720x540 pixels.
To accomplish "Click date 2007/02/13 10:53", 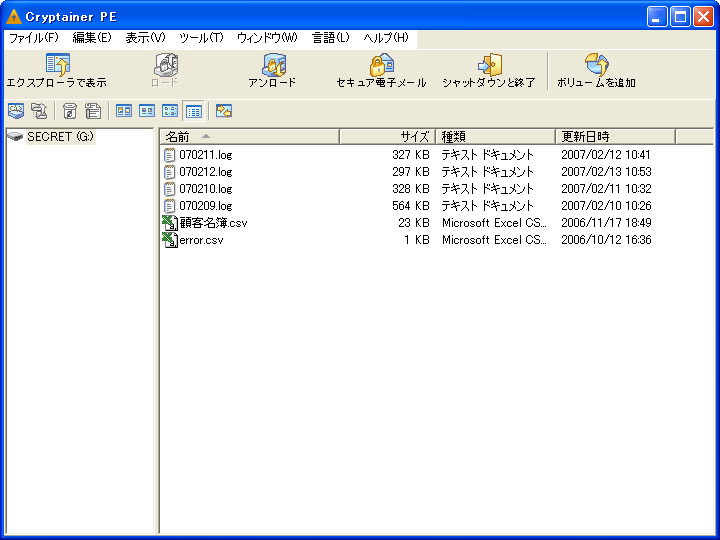I will (x=606, y=172).
